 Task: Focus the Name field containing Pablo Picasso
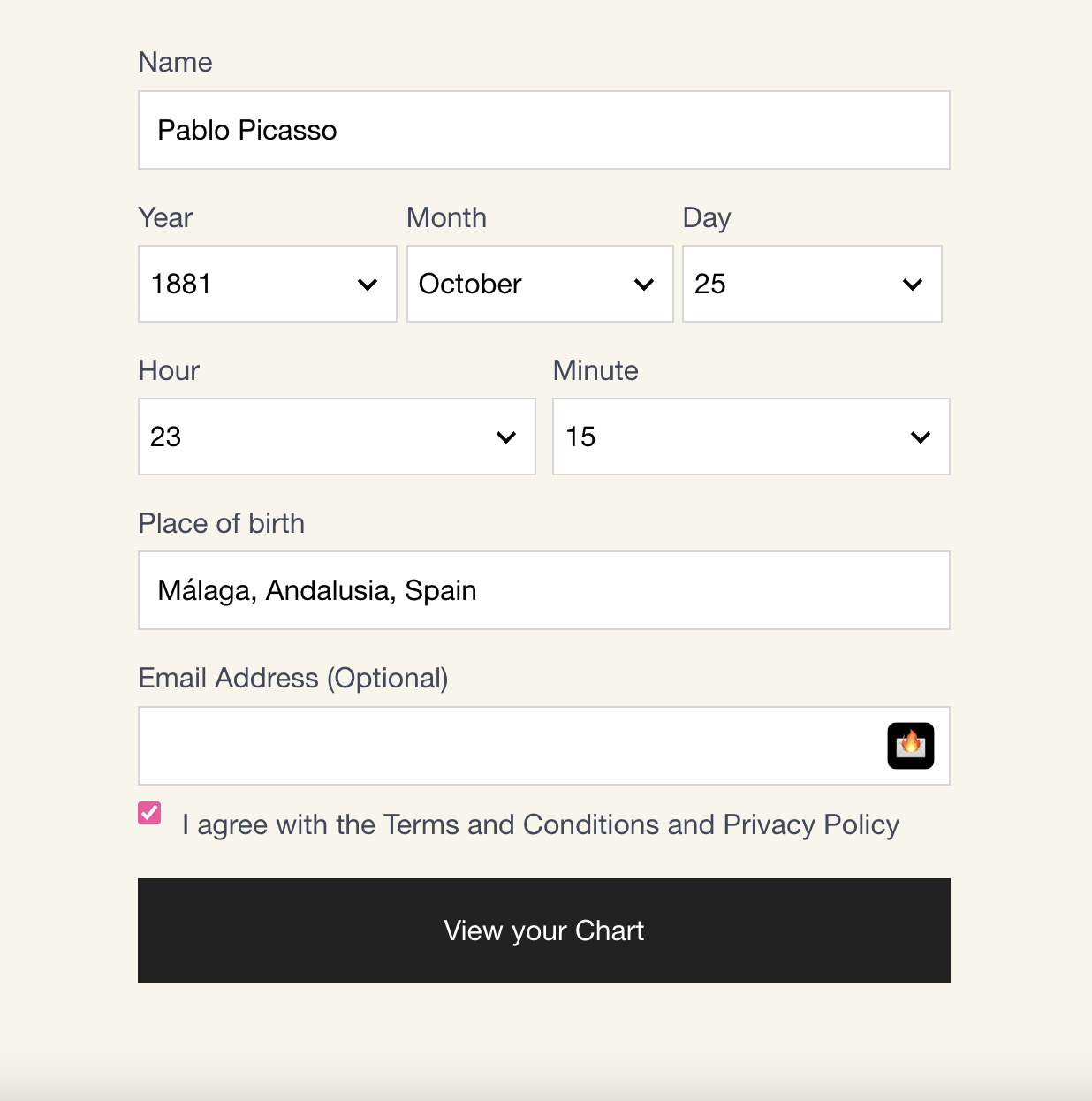point(543,130)
